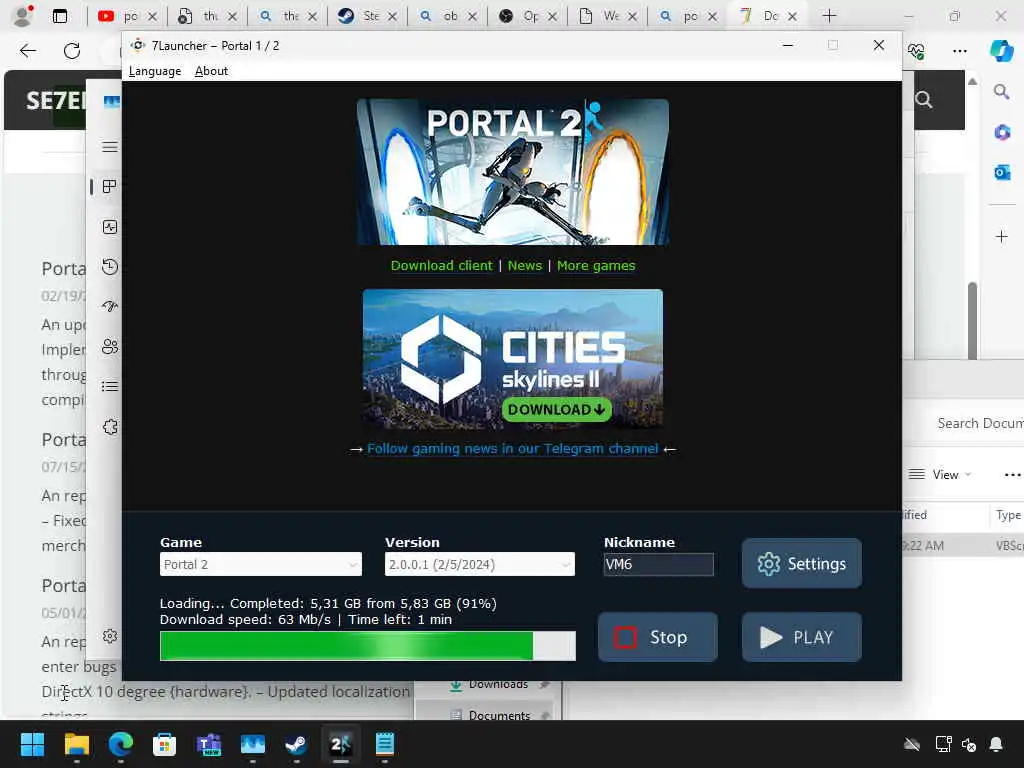
Task: Open the About menu in 7Launcher
Action: tap(211, 71)
